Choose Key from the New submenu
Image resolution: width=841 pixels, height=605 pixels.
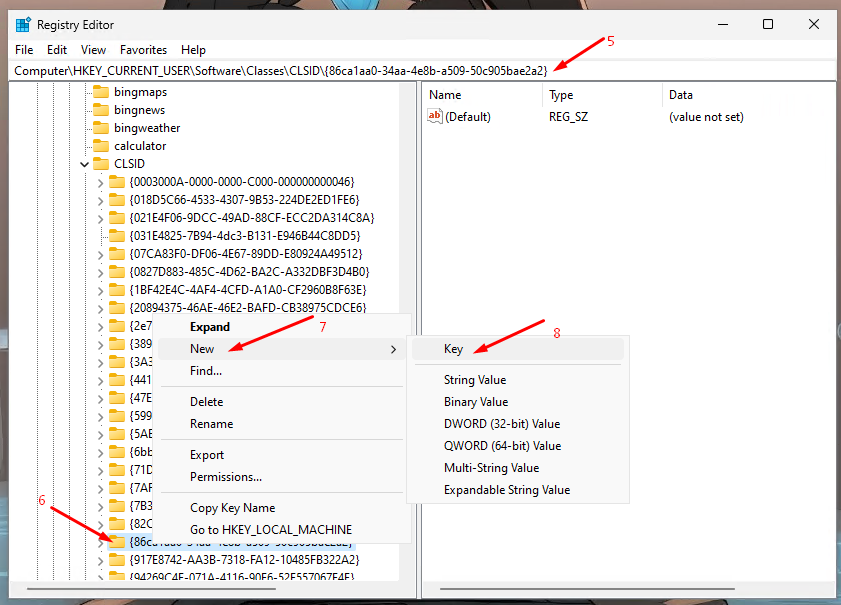click(x=454, y=349)
